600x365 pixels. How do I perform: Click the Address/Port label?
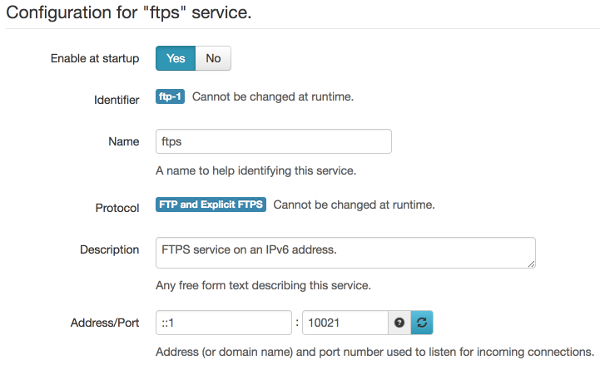click(105, 323)
